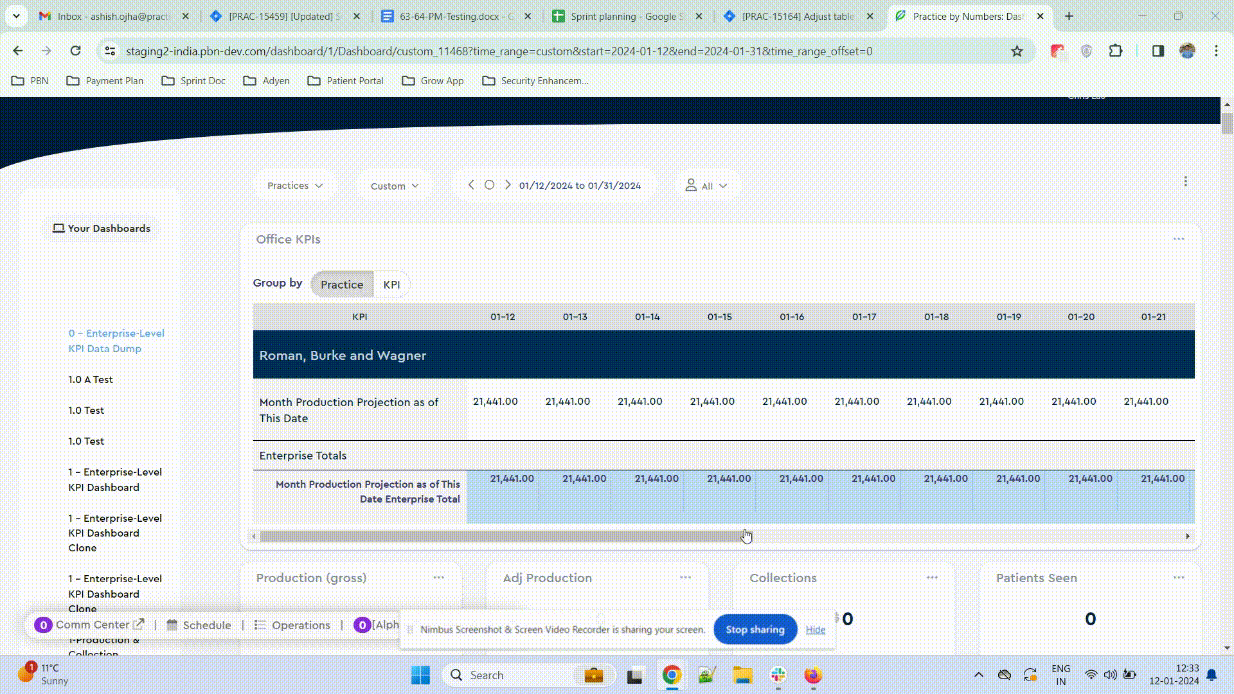Click the Roman, Burke and Wagner row

click(724, 355)
